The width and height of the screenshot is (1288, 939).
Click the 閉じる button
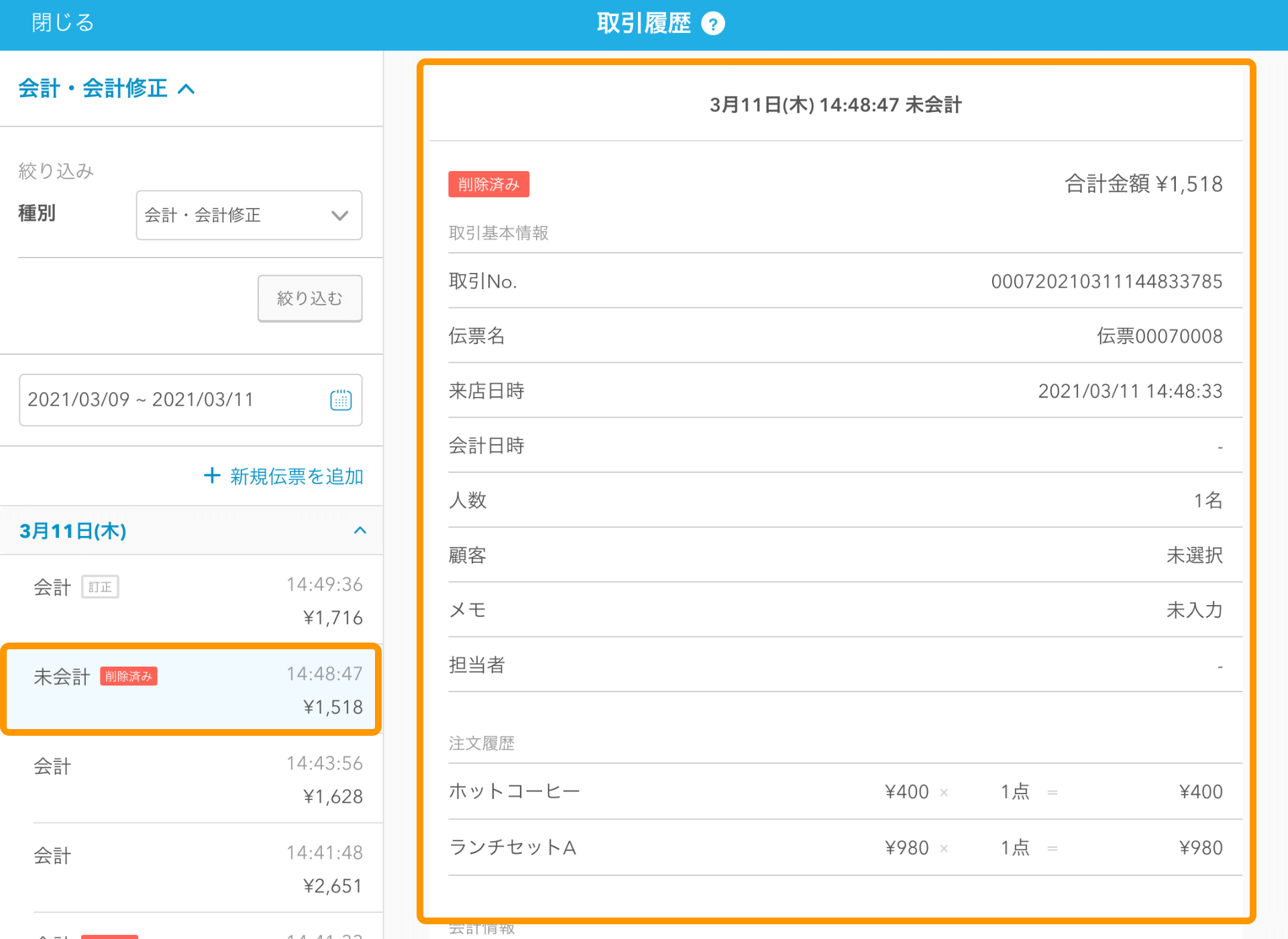click(63, 23)
